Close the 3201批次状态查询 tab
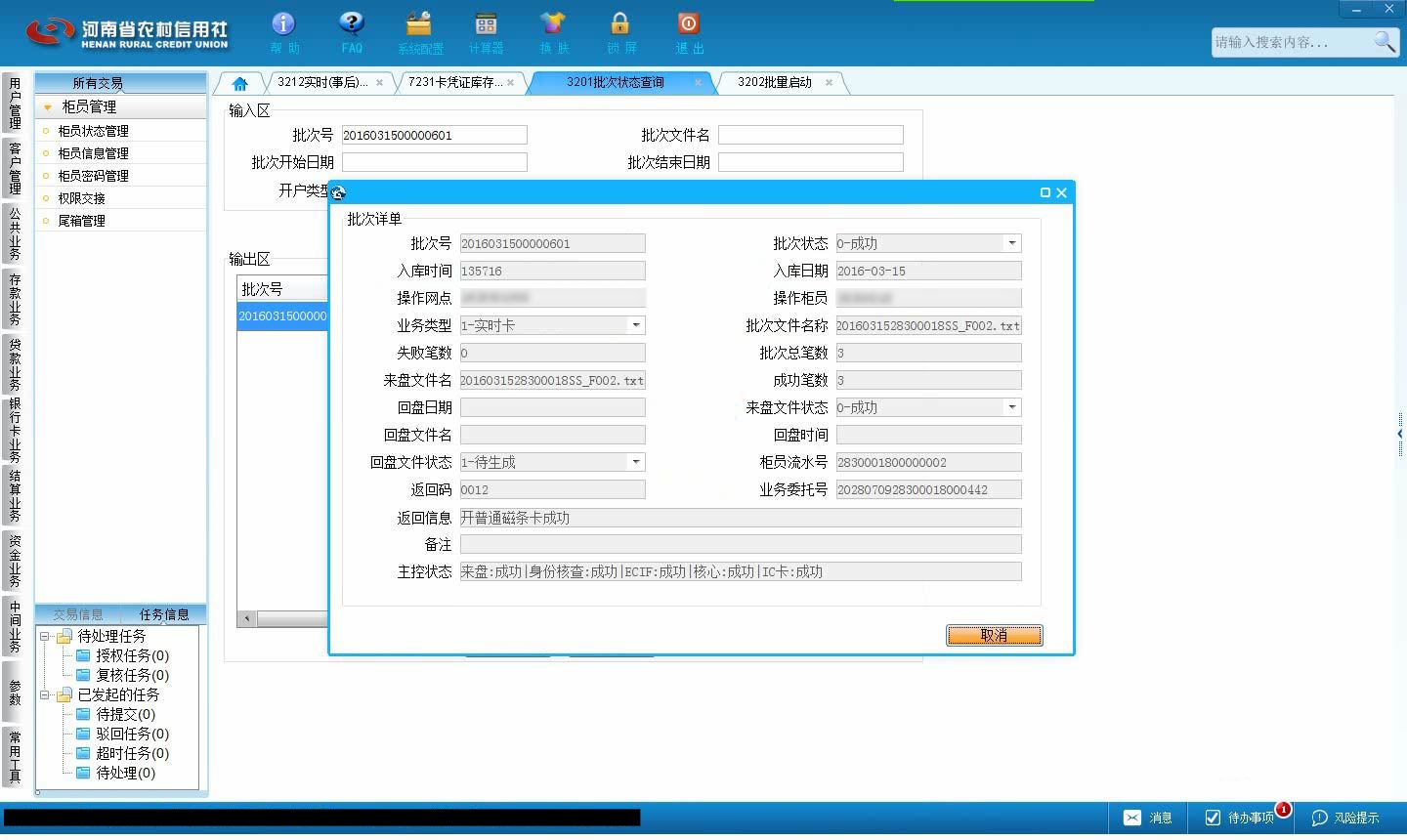The height and width of the screenshot is (840, 1407). [x=698, y=83]
